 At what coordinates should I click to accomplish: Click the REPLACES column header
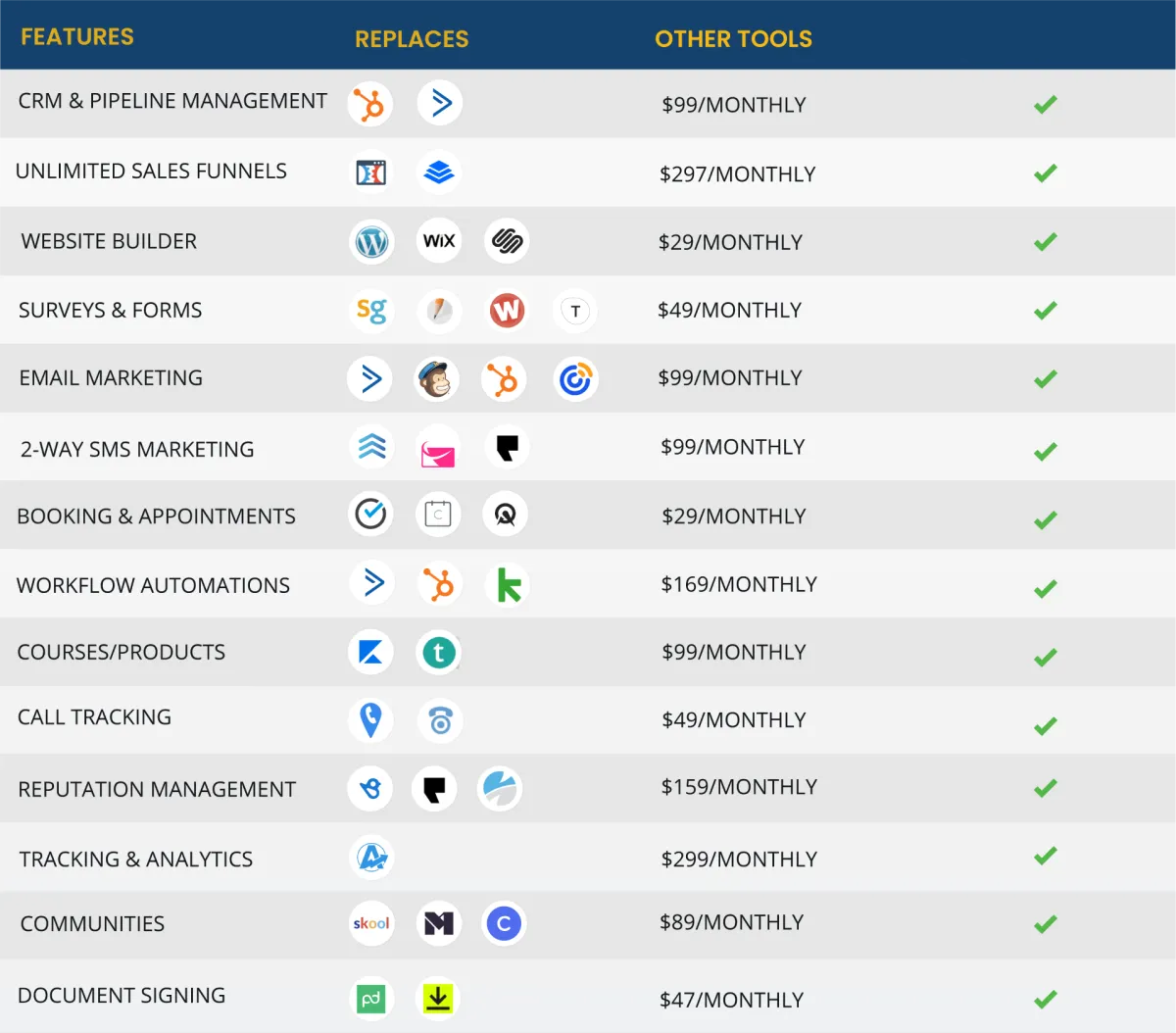click(412, 39)
